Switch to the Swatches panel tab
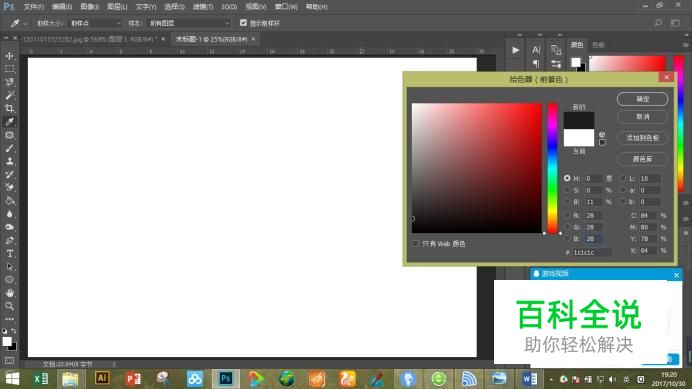Viewport: 692px width, 389px height. coord(598,45)
